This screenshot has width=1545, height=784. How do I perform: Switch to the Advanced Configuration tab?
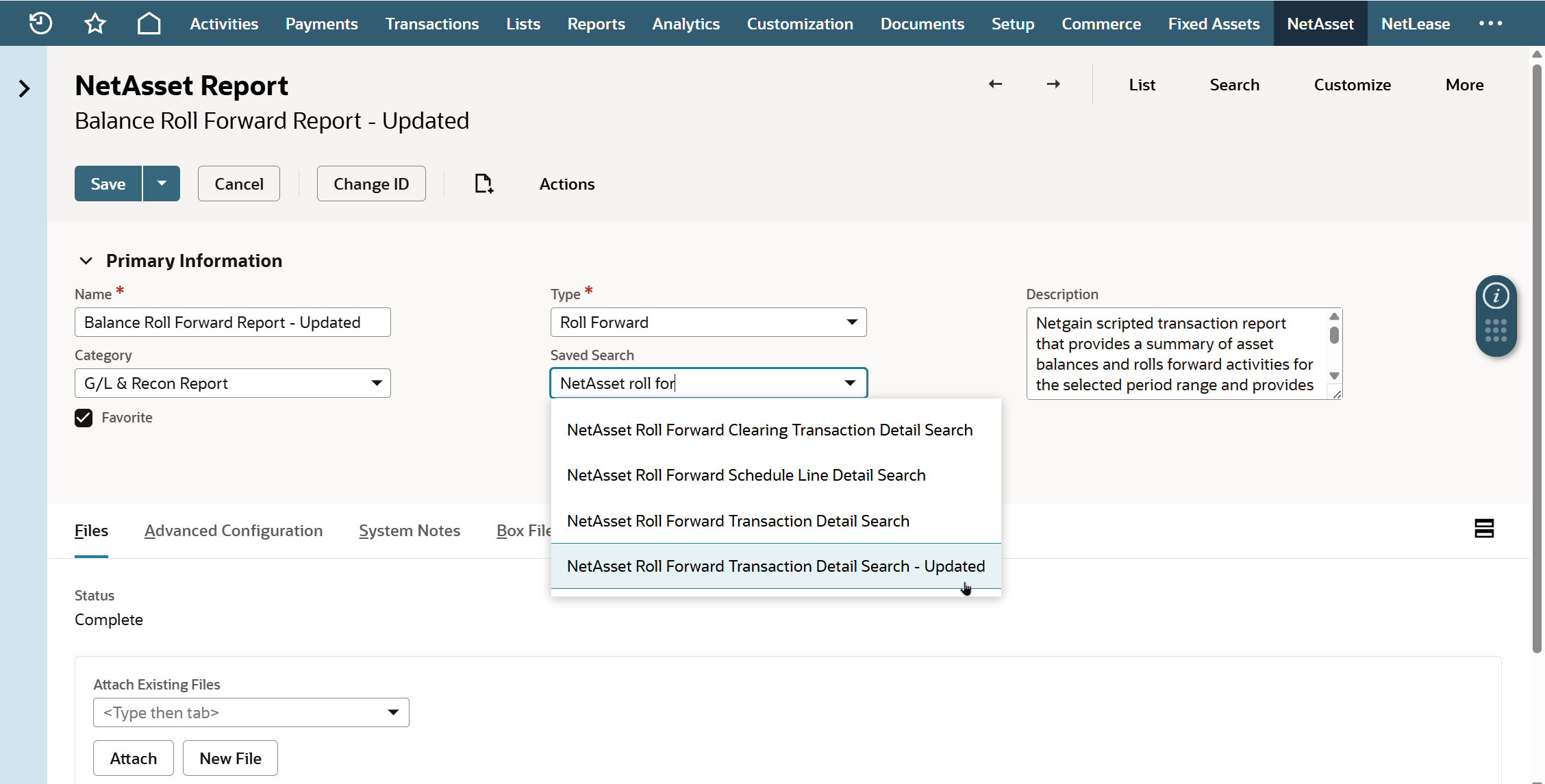click(x=233, y=531)
